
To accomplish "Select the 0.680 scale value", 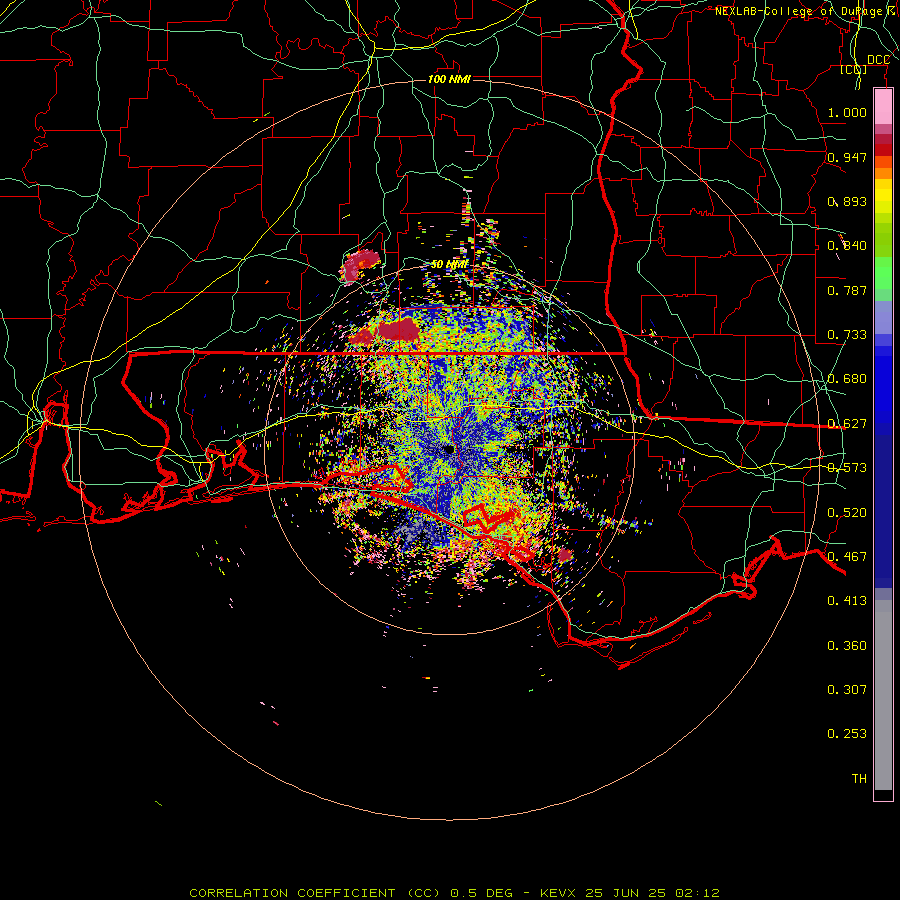I will pos(847,379).
